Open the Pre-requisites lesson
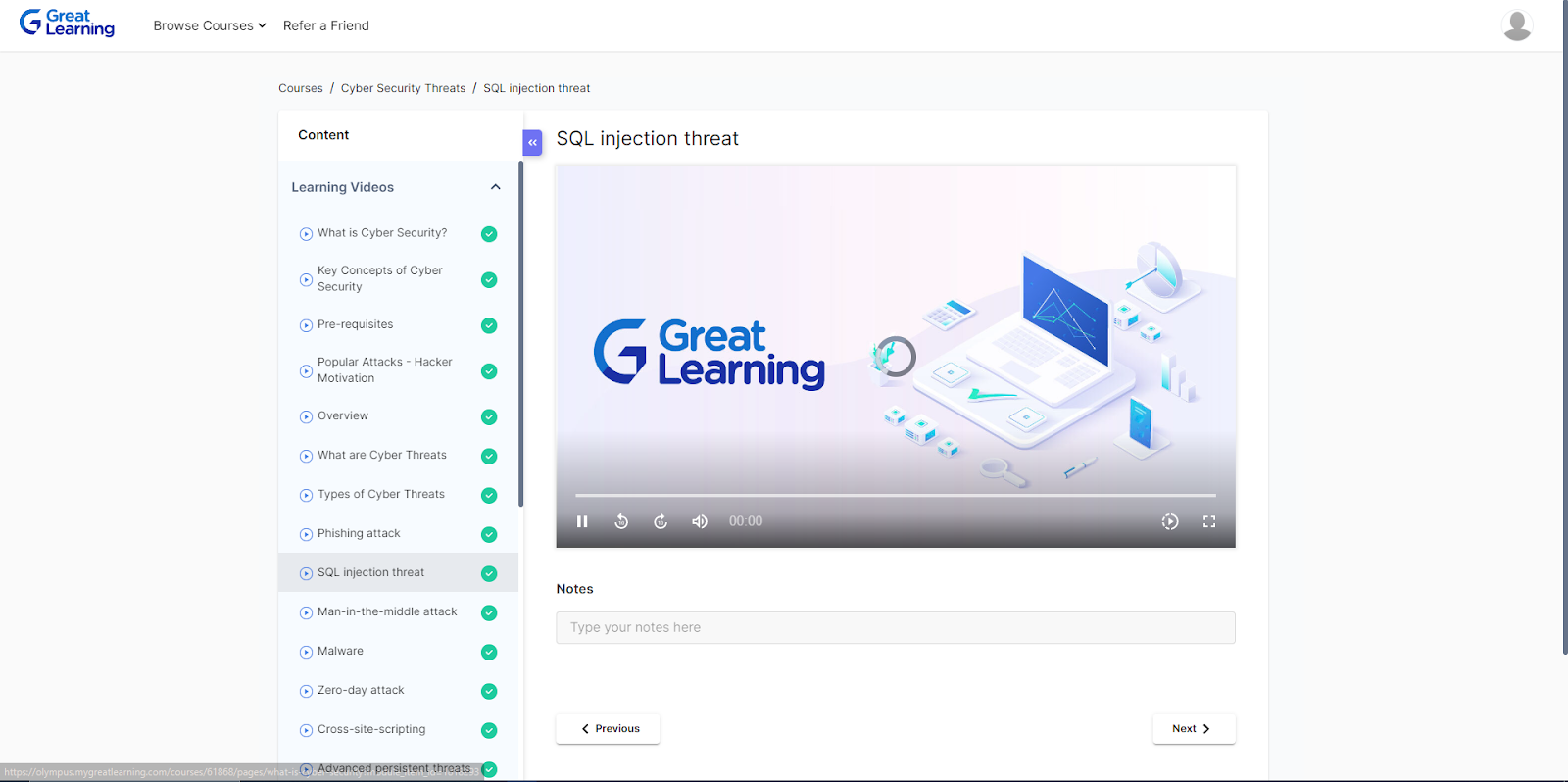The image size is (1568, 782). coord(356,324)
